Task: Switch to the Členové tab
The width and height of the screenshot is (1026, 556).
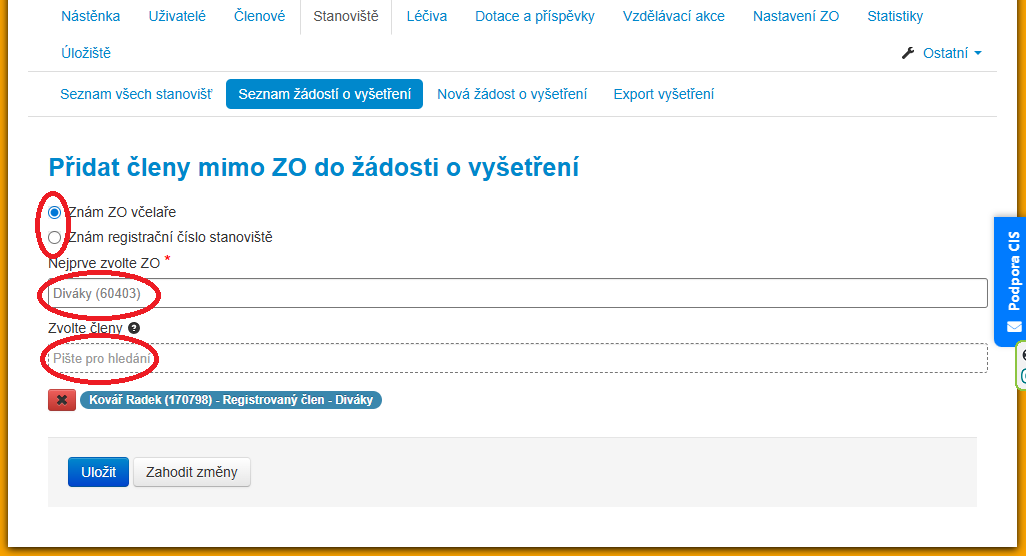Action: click(x=259, y=16)
